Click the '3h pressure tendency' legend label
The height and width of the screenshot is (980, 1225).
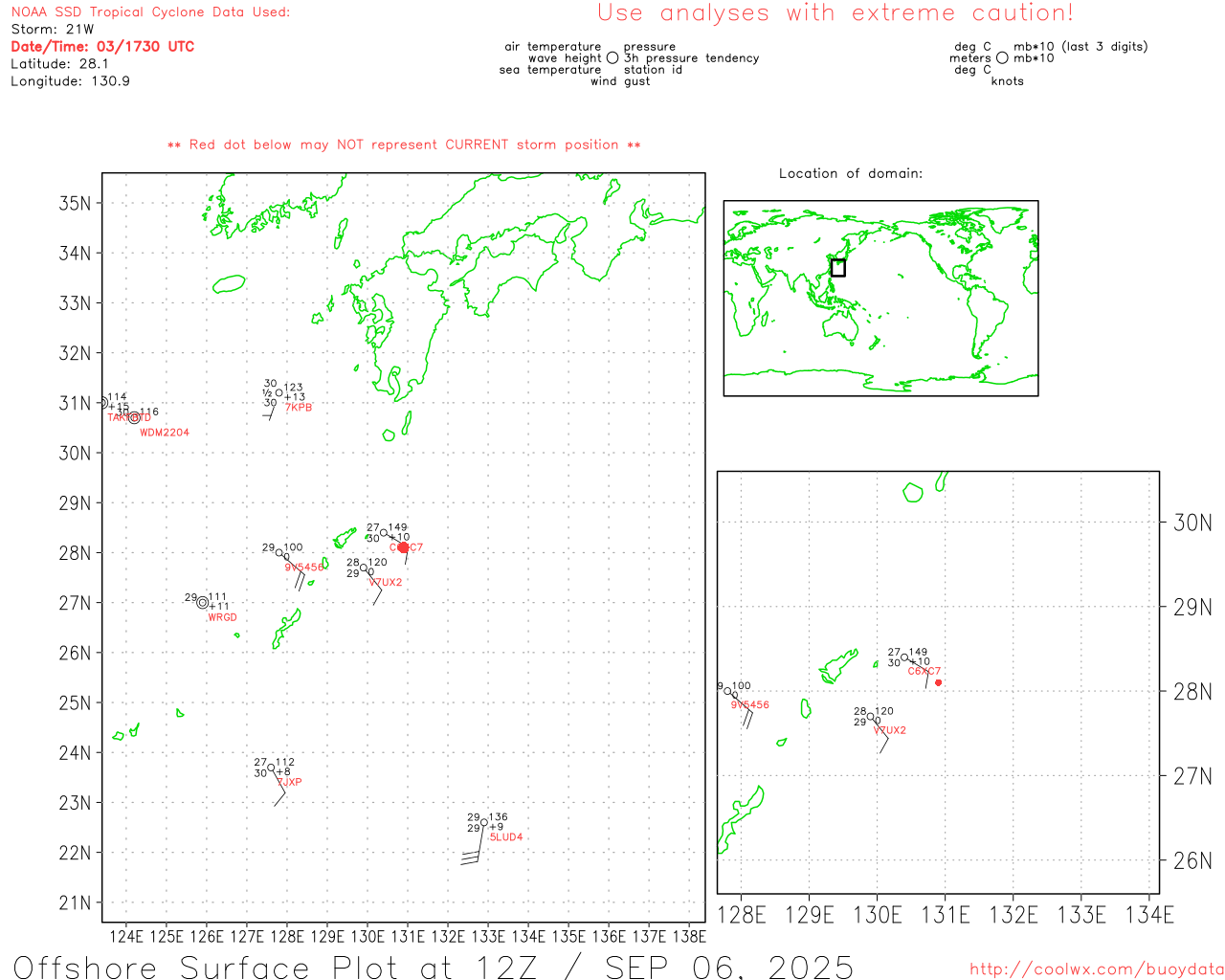[x=691, y=58]
